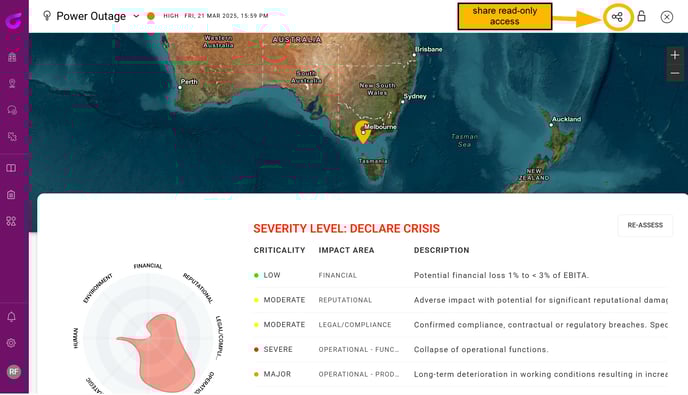Click the share read-only access icon

tap(617, 17)
